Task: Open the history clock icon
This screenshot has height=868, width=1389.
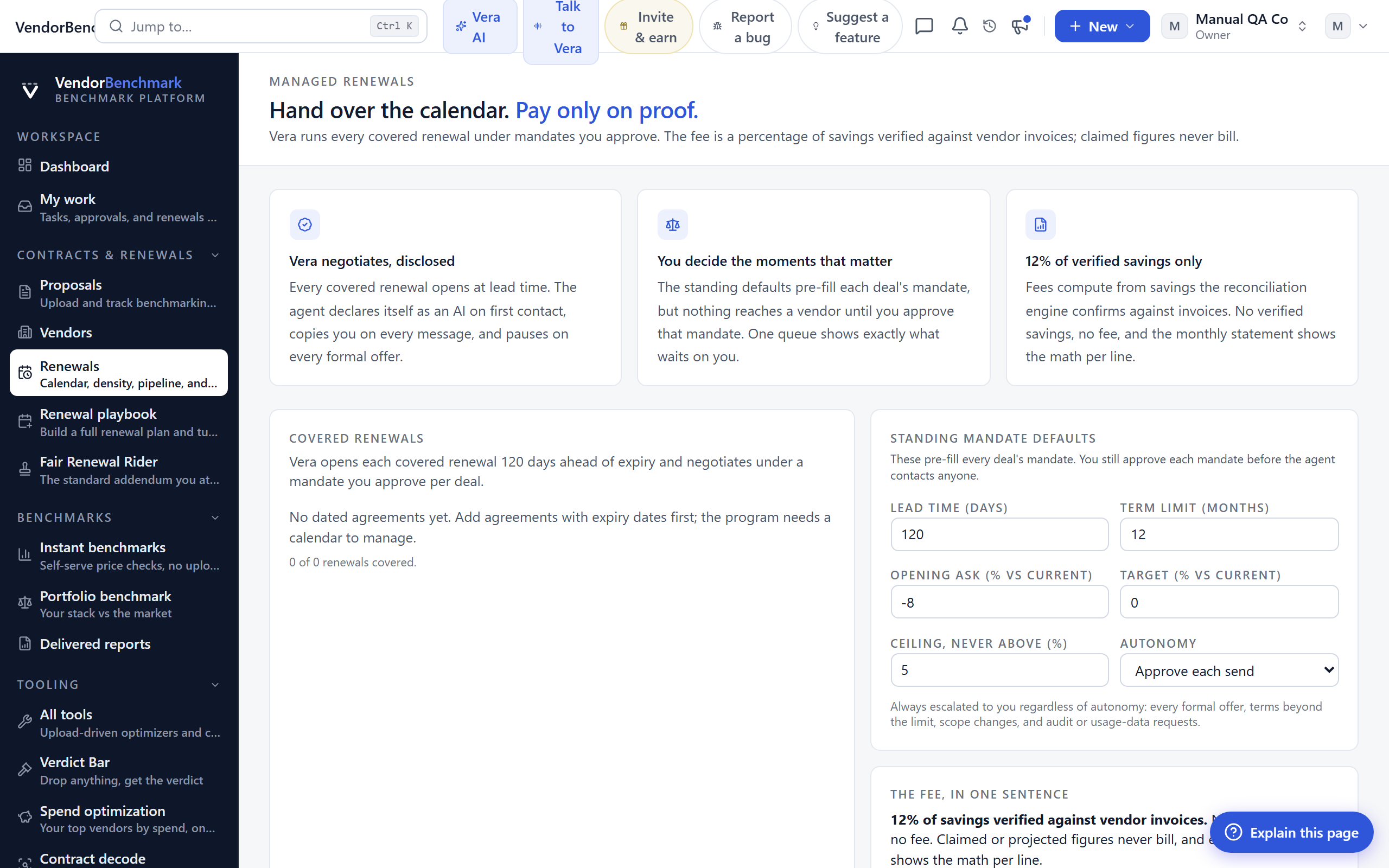Action: click(990, 27)
